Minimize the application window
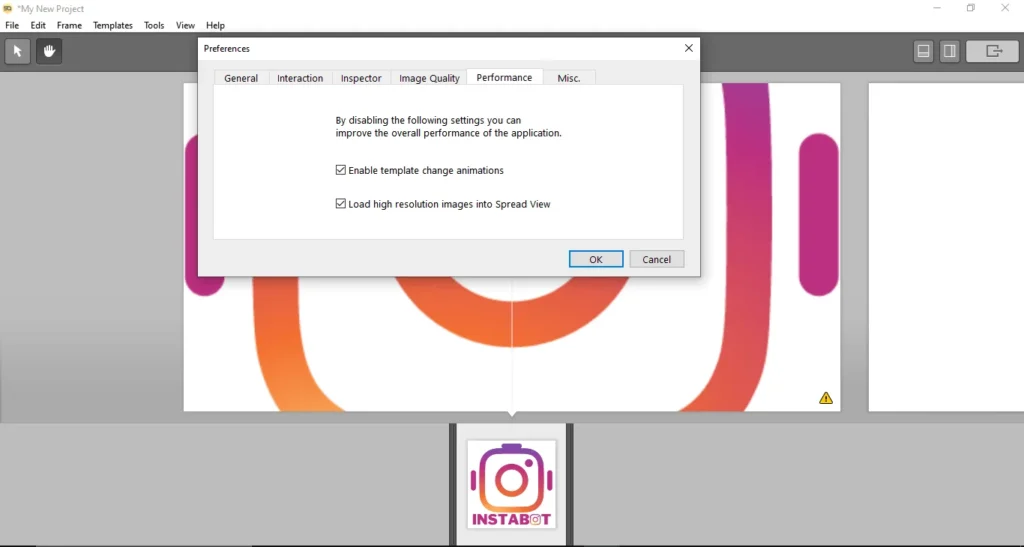The width and height of the screenshot is (1024, 547). 937,8
